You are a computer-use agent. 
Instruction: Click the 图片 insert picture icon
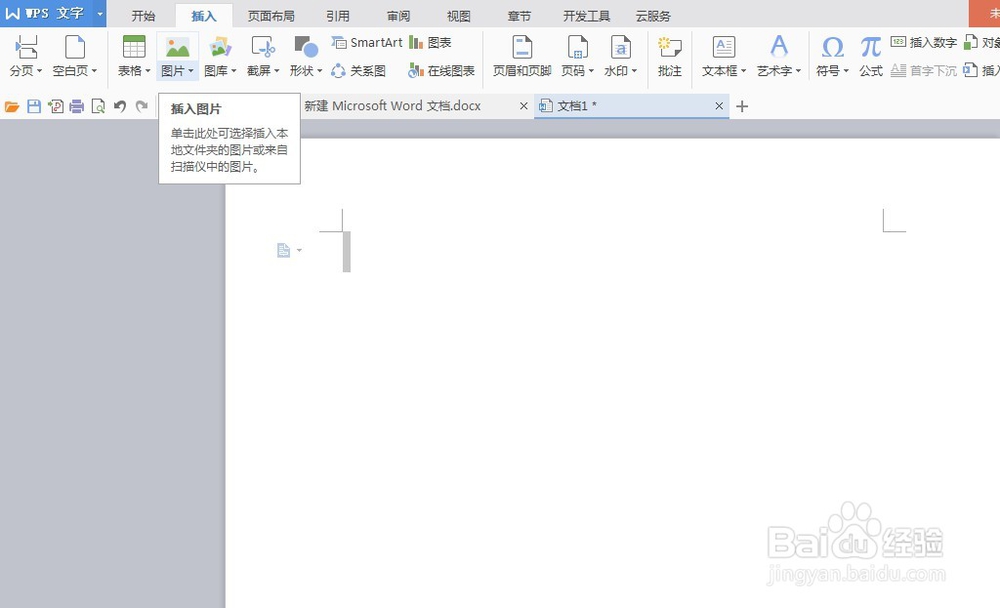click(x=177, y=47)
